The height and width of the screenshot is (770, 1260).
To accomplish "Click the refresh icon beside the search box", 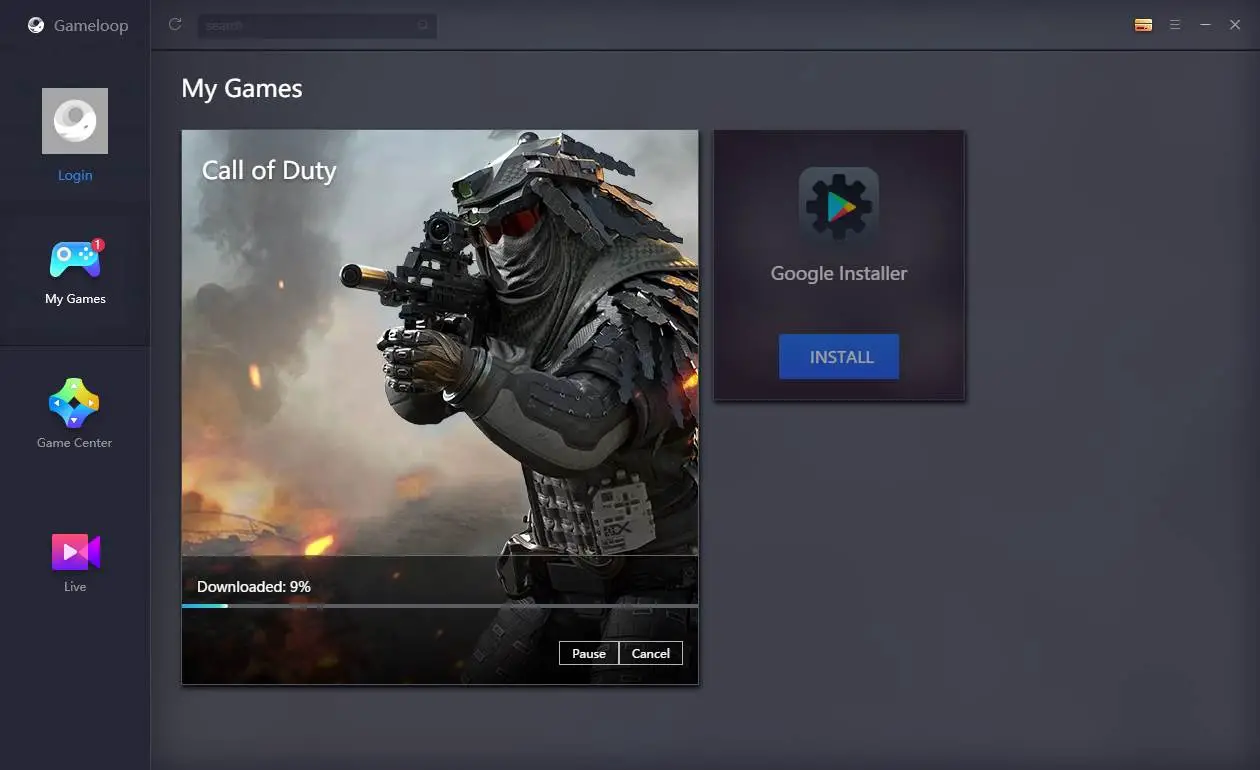I will pos(175,24).
